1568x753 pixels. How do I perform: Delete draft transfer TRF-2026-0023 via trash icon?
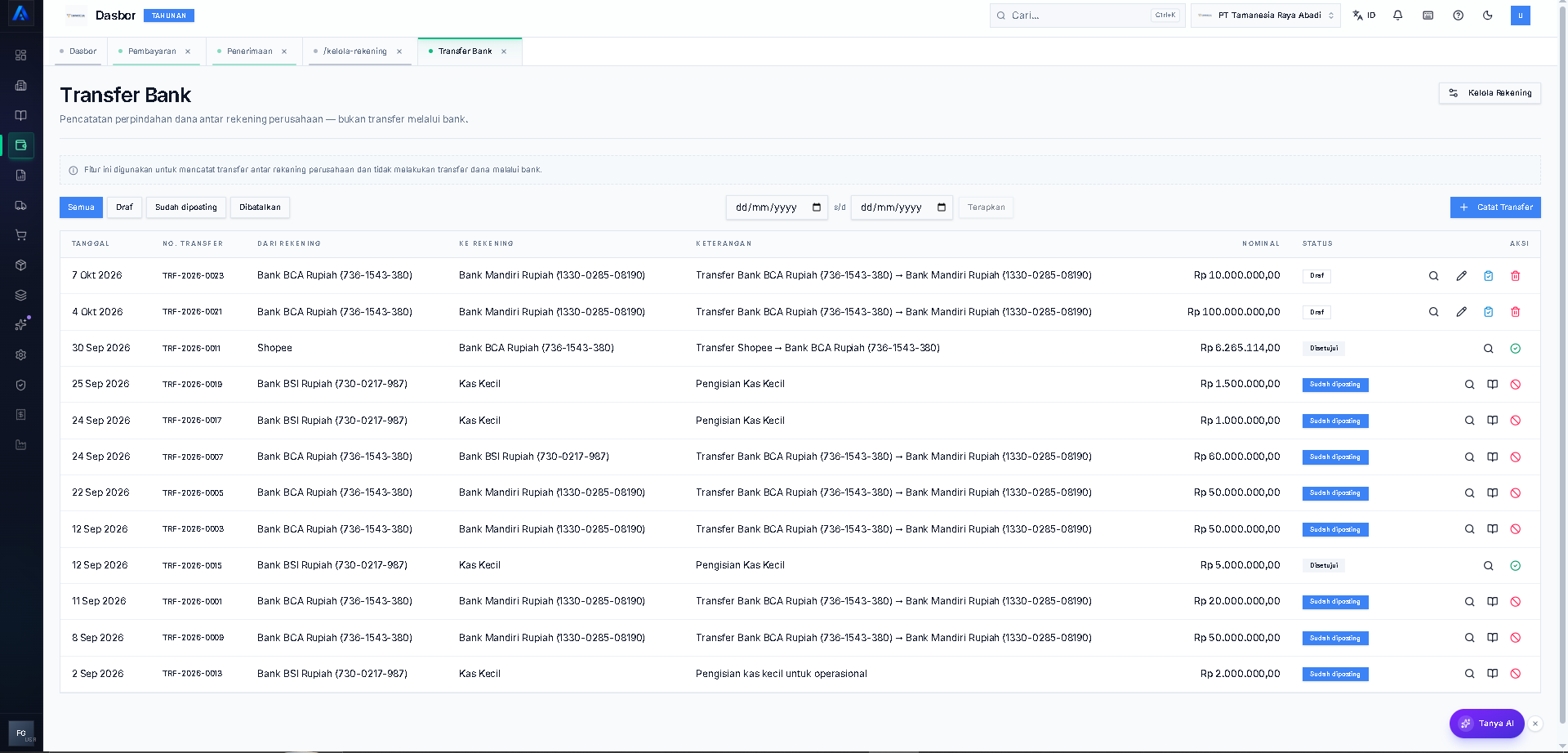pos(1515,276)
